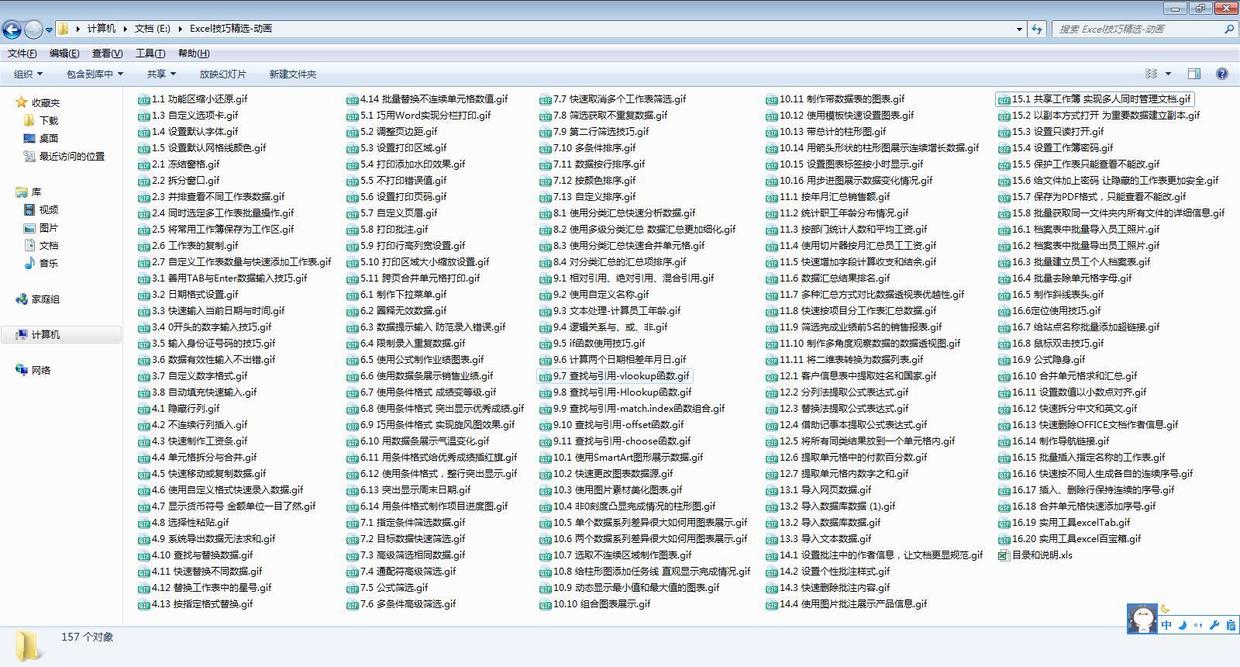Image resolution: width=1240 pixels, height=667 pixels.
Task: Open the 包含到库中 dropdown
Action: 95,74
